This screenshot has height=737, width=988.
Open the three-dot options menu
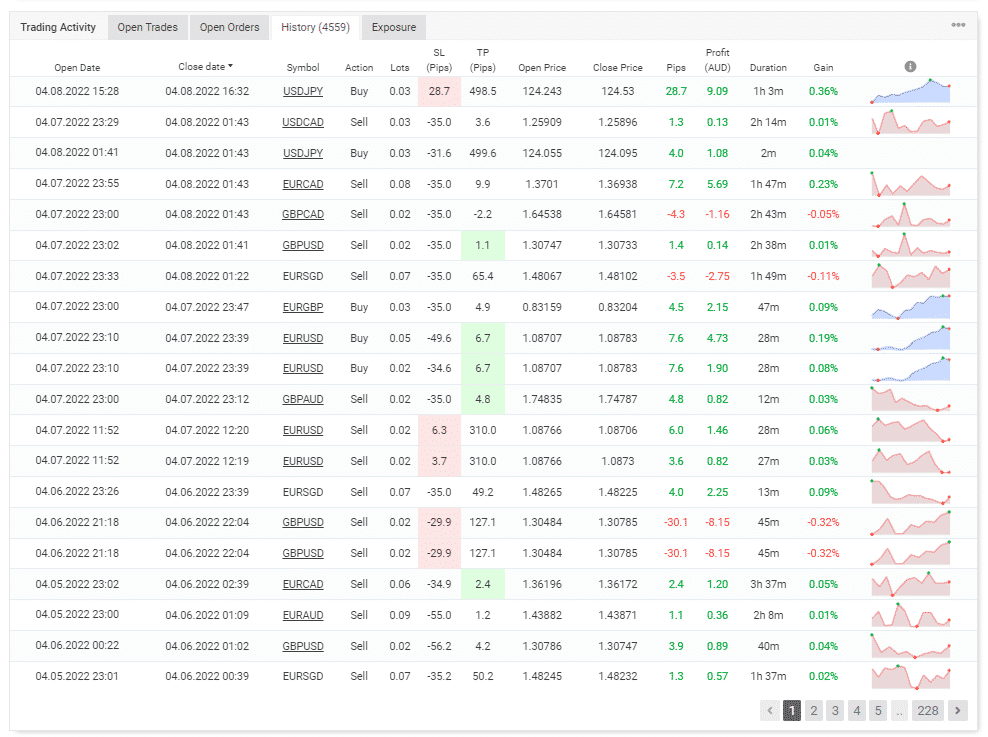958,25
